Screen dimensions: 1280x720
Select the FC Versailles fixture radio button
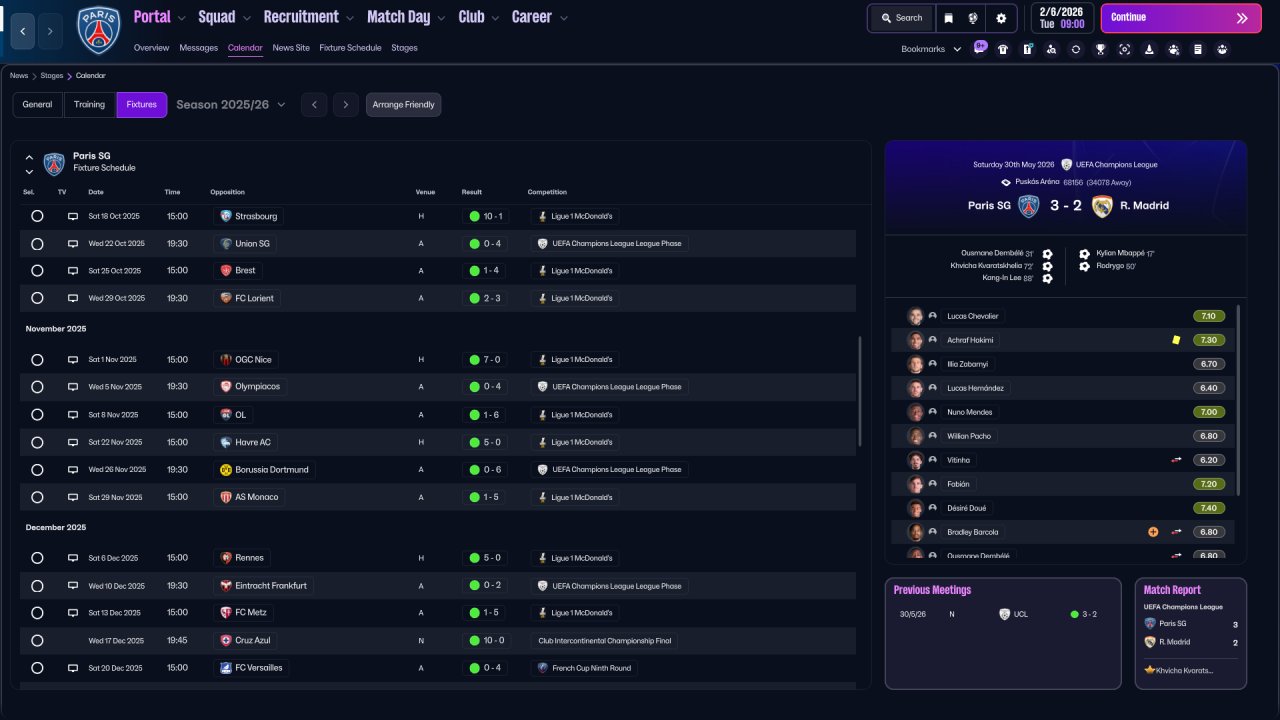point(37,668)
